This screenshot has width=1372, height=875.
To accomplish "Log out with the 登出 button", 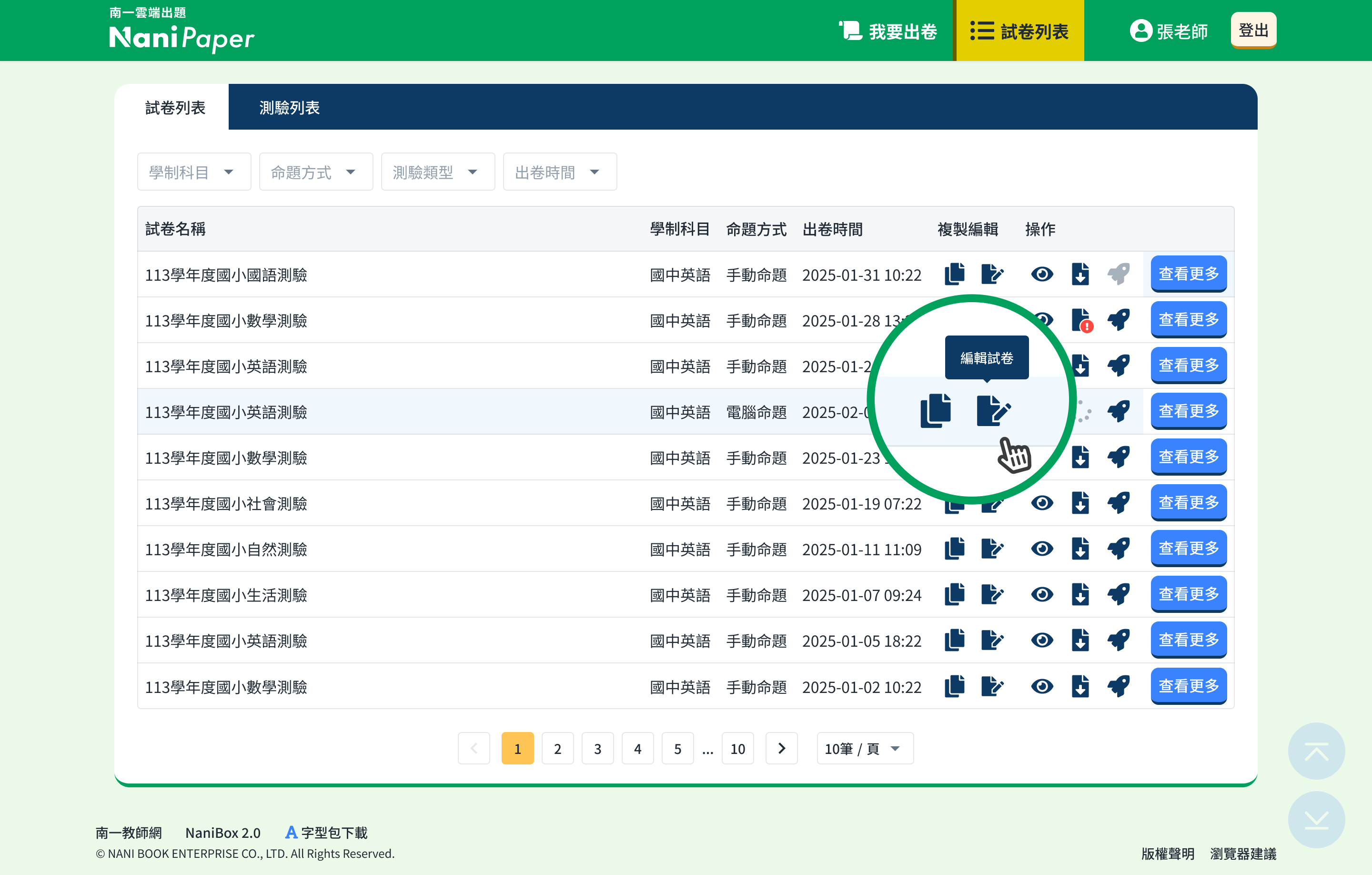I will click(1253, 30).
